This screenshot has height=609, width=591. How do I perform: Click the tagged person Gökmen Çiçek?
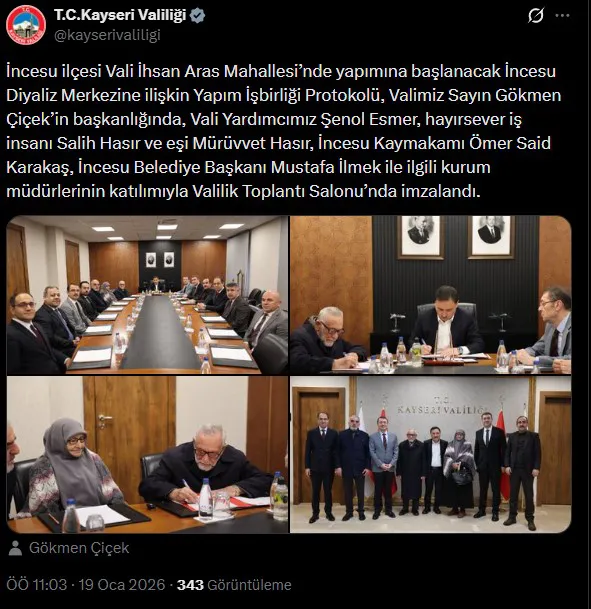point(79,548)
